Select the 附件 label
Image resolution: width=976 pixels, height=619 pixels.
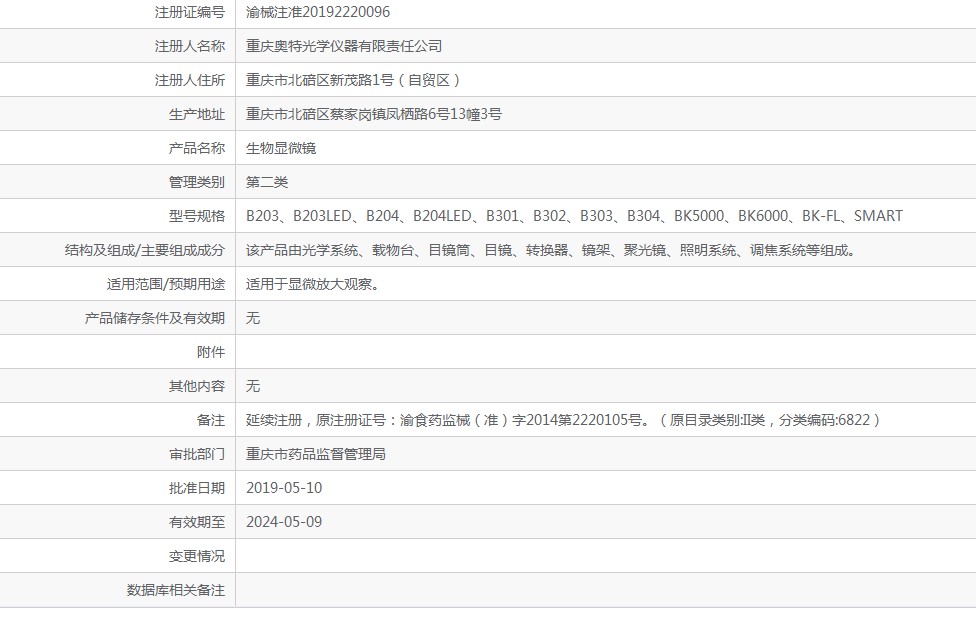[210, 352]
